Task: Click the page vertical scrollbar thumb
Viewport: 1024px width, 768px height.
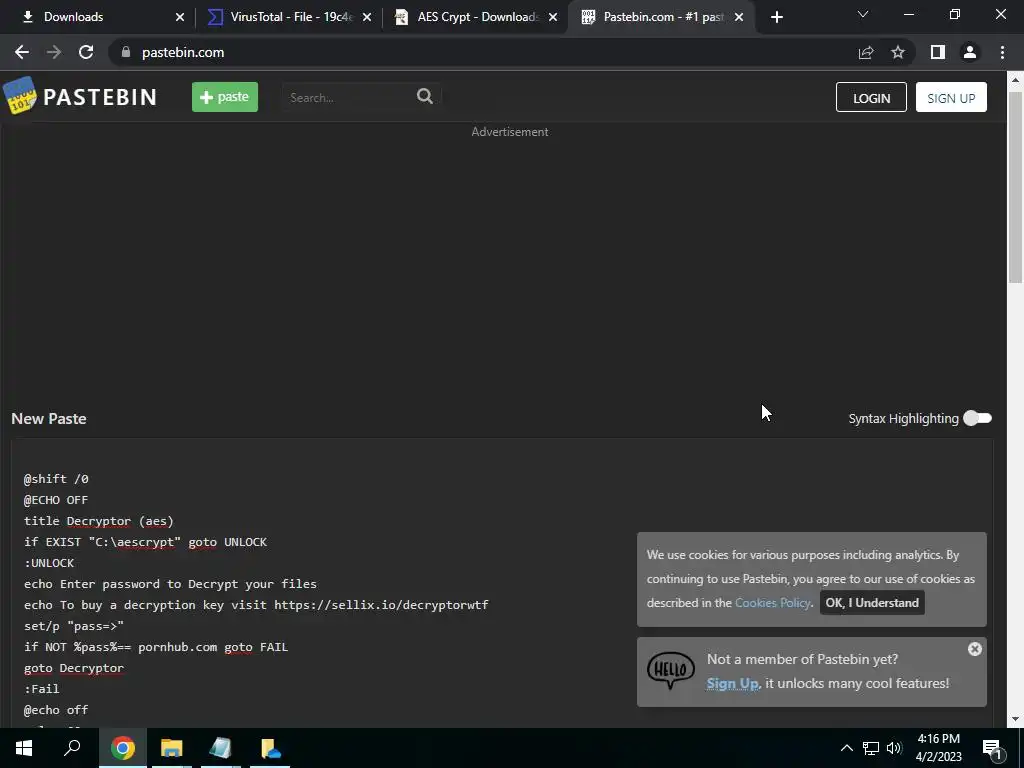Action: (x=1015, y=186)
